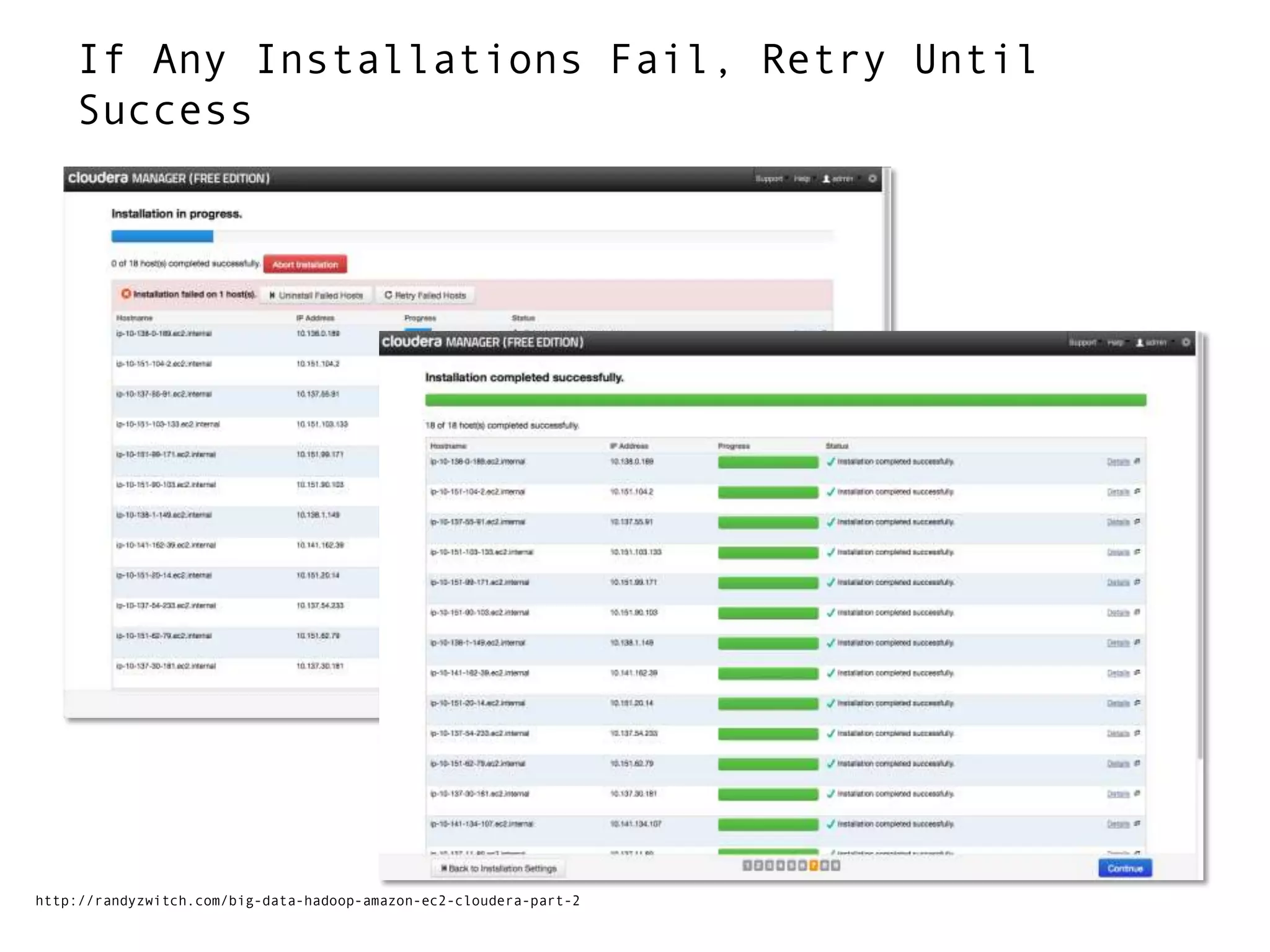This screenshot has width=1270, height=952.
Task: Open Help menu in back window
Action: coord(802,178)
